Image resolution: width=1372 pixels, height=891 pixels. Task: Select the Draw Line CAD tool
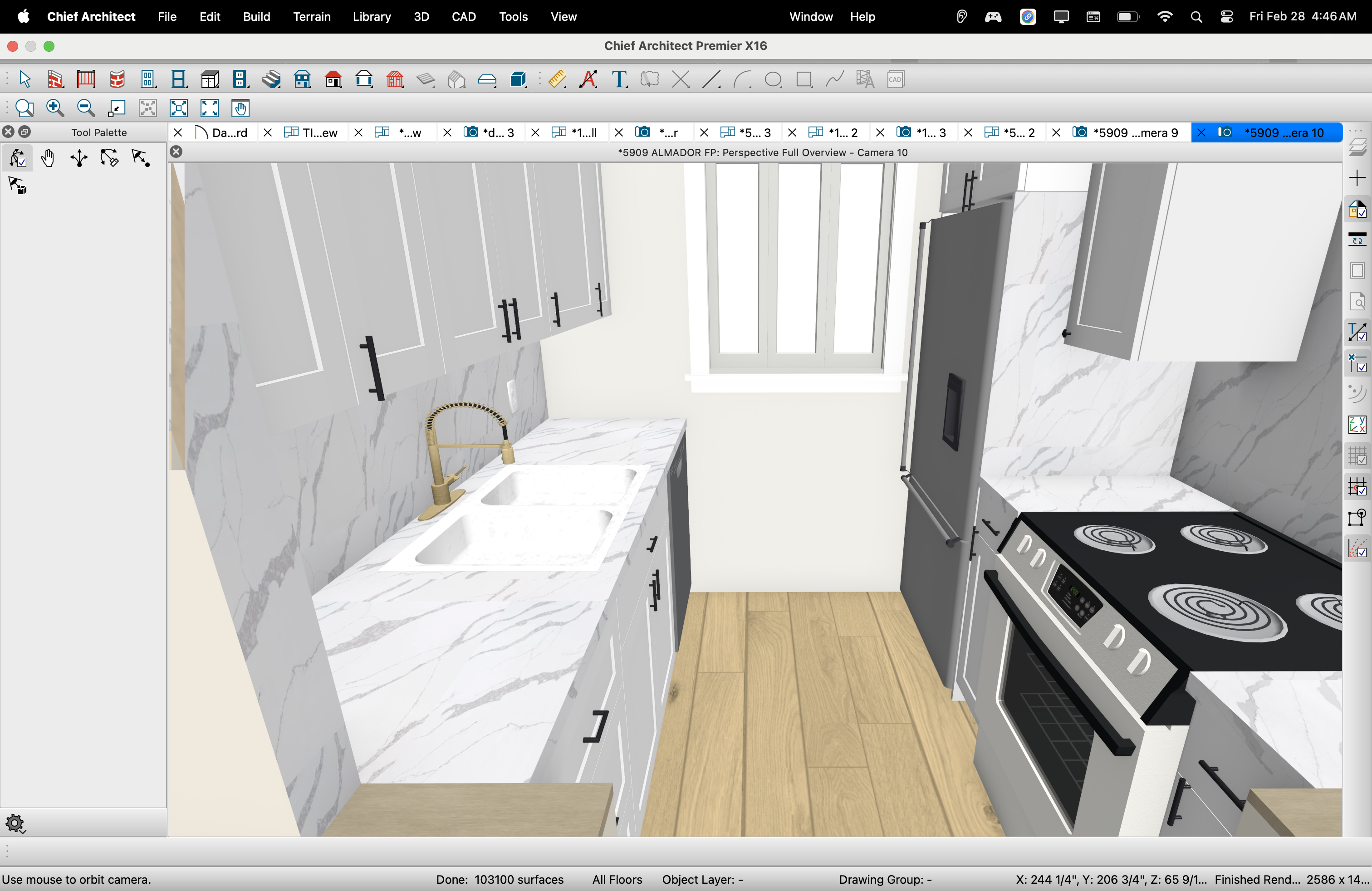(711, 79)
